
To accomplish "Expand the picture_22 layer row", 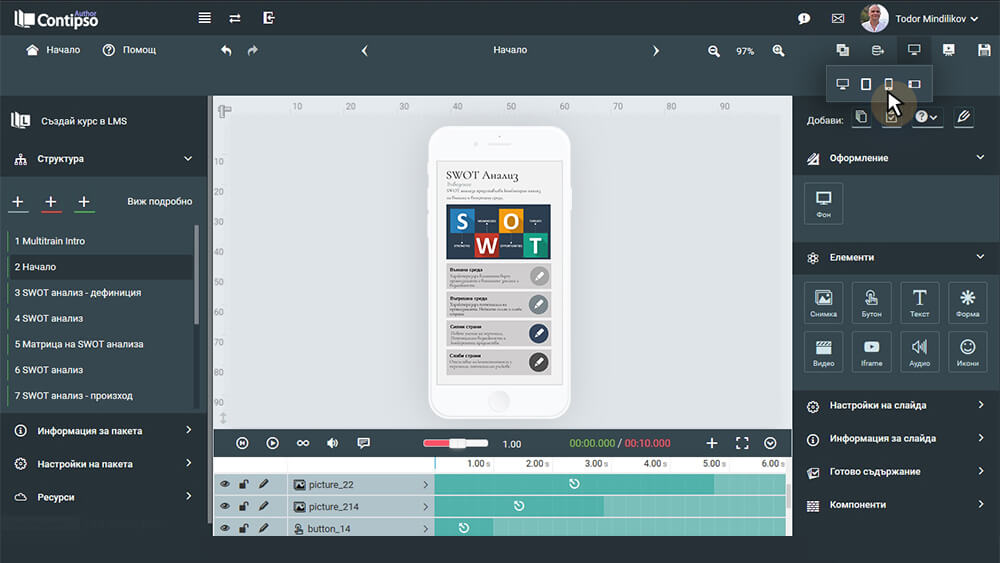I will click(x=425, y=485).
